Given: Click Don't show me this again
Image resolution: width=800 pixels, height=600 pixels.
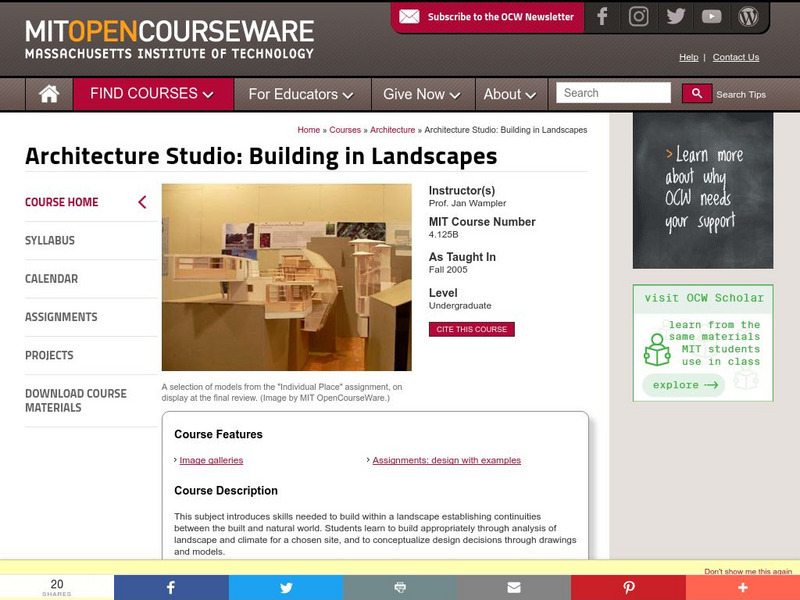Looking at the screenshot, I should pyautogui.click(x=748, y=571).
